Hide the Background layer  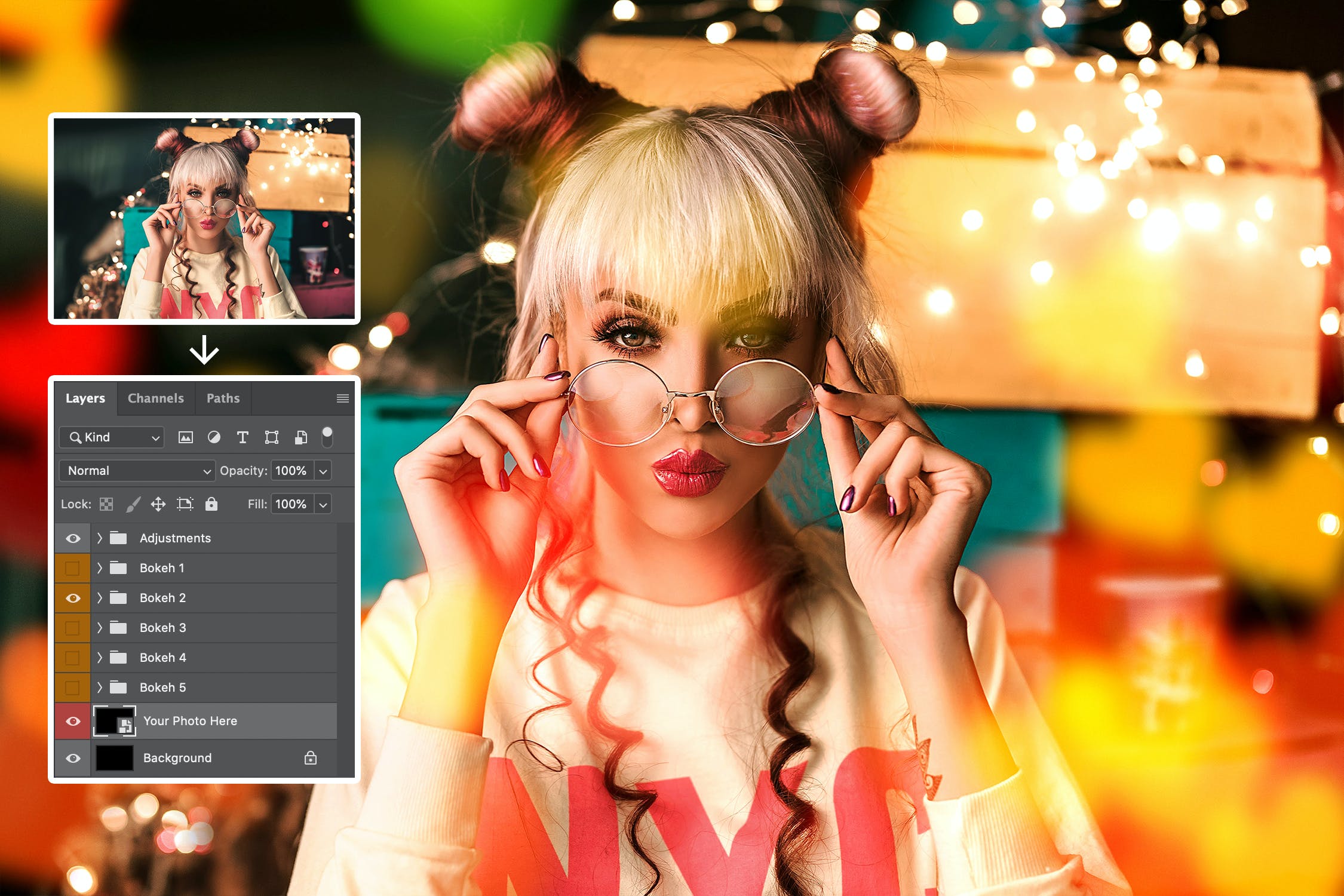[73, 758]
